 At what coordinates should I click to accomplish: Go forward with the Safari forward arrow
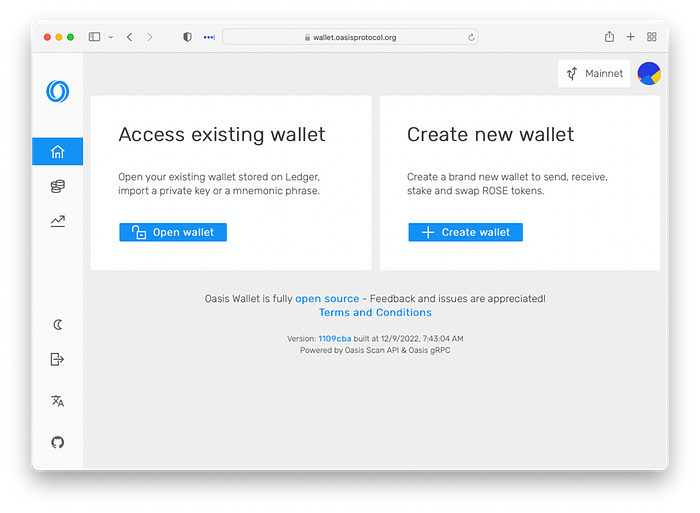[x=150, y=37]
